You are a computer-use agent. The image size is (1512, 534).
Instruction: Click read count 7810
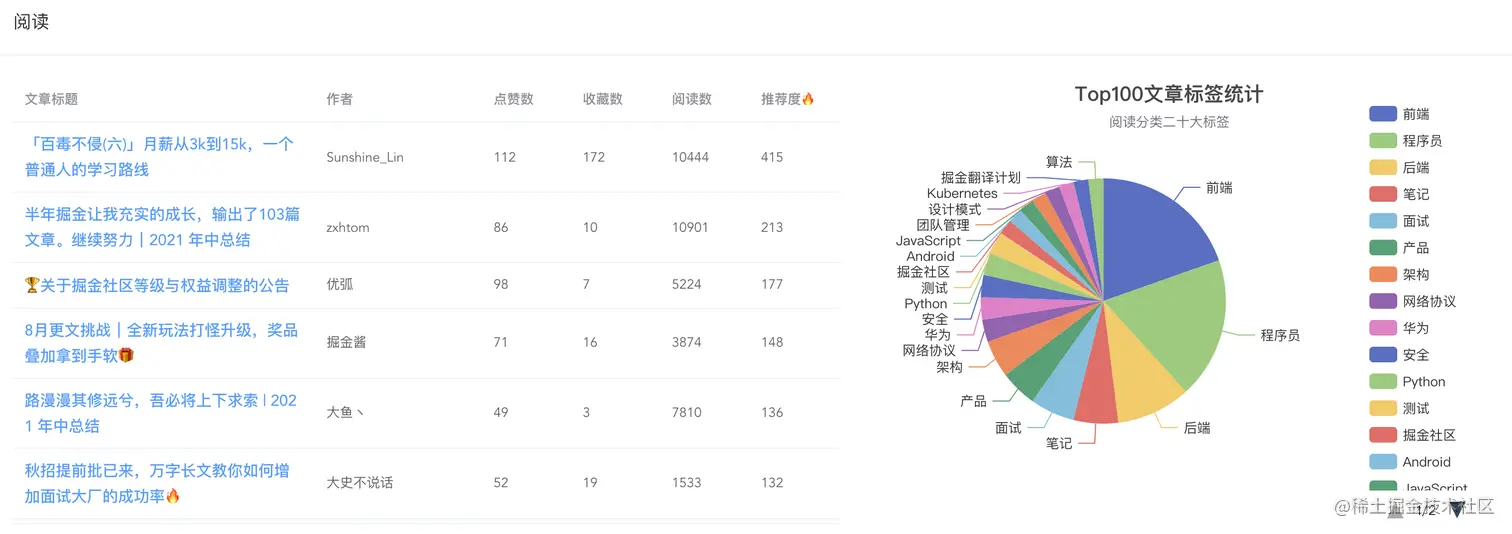(687, 412)
